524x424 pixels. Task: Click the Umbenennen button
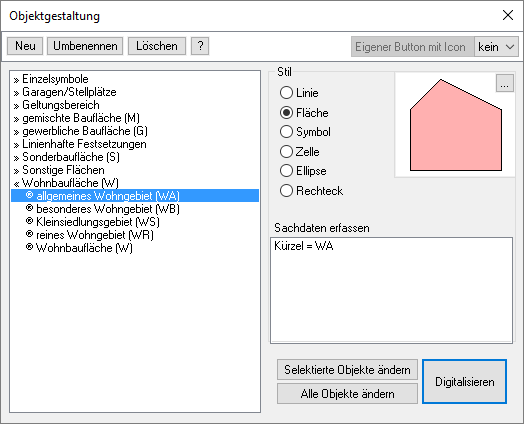click(85, 46)
